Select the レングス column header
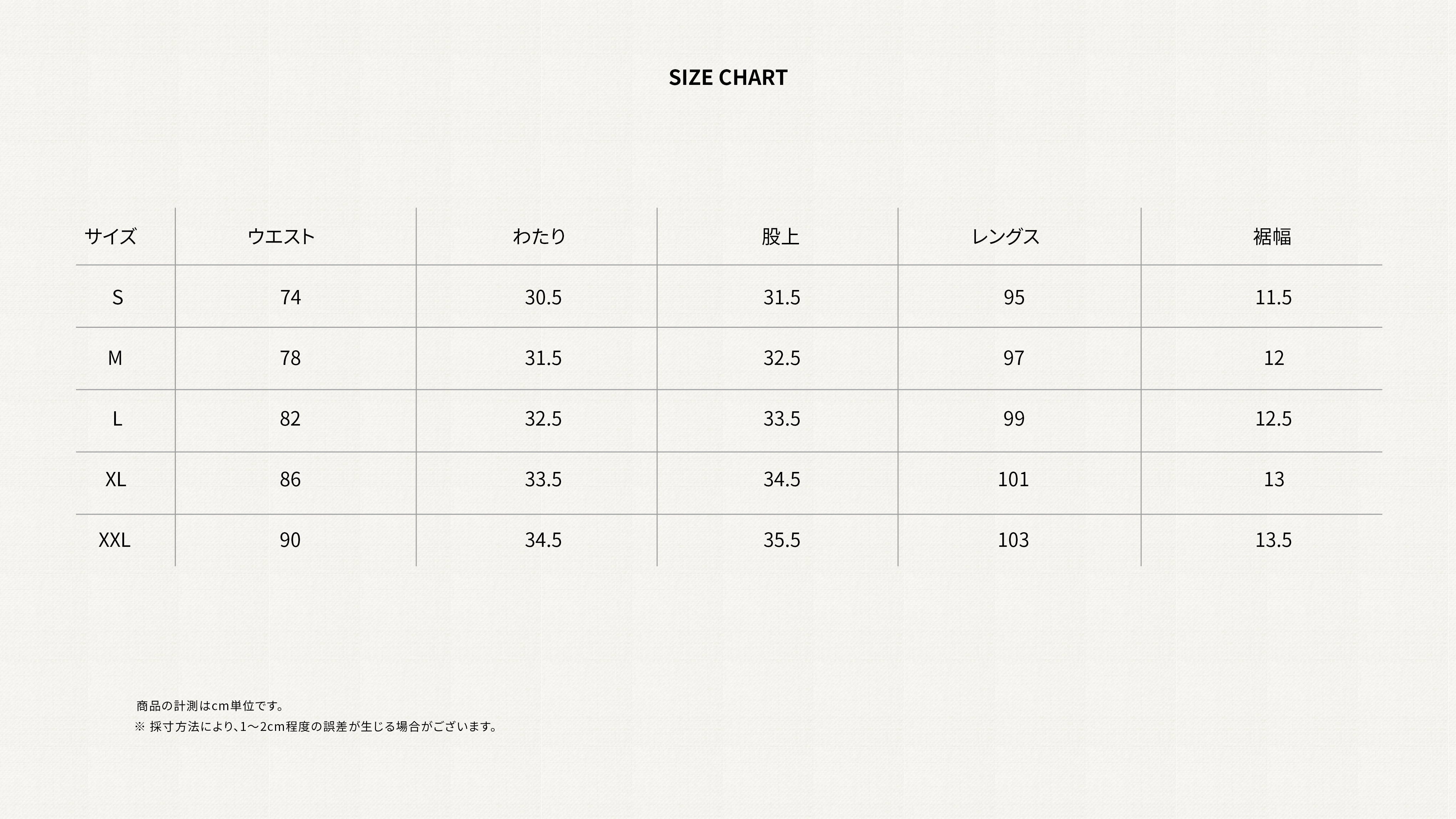This screenshot has width=1456, height=819. point(1006,236)
